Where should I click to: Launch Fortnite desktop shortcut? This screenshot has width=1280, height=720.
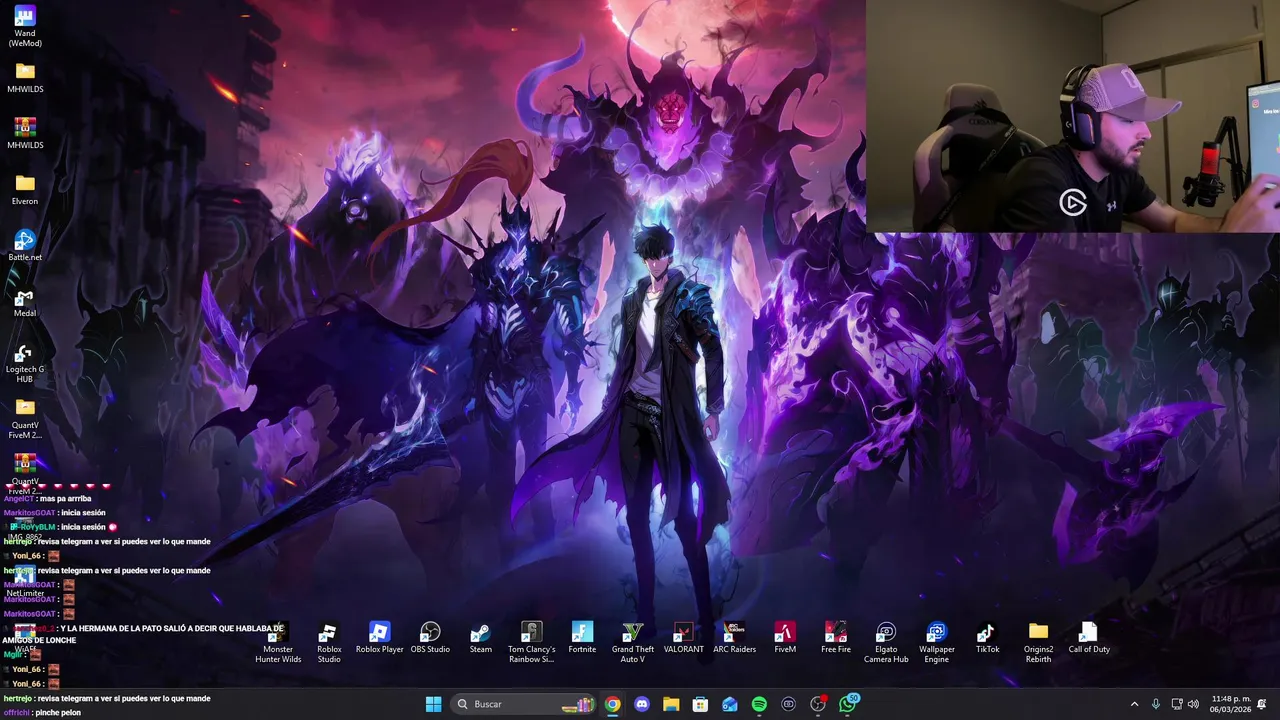[x=582, y=637]
